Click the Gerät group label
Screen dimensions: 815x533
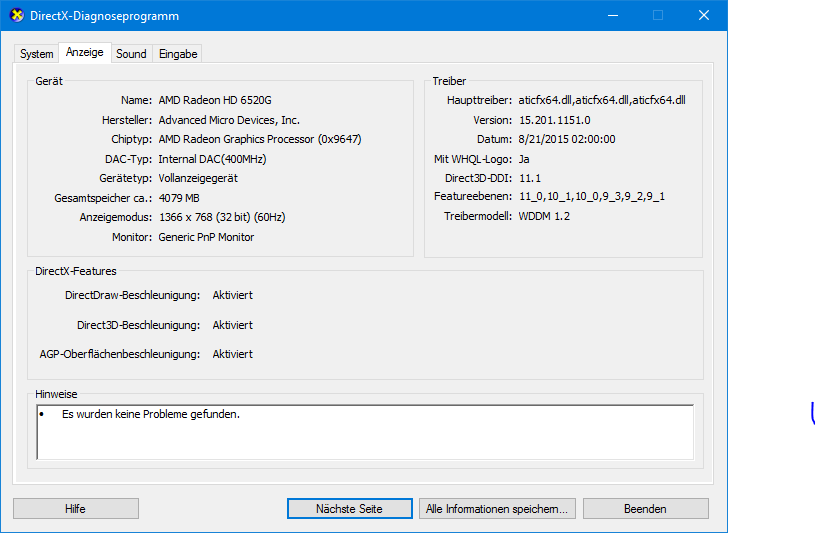click(49, 81)
